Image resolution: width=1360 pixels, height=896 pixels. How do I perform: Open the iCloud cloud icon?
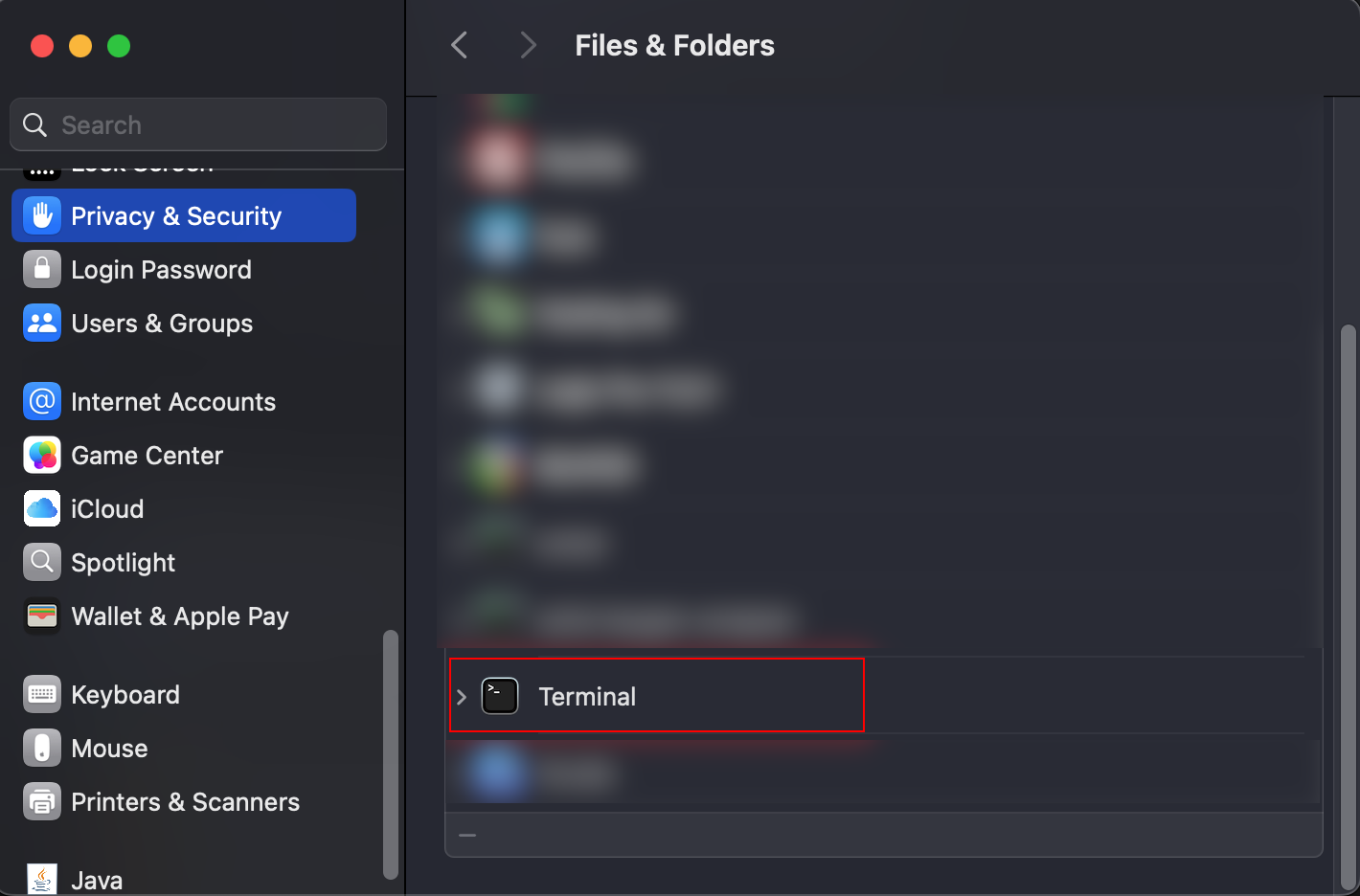(x=42, y=508)
